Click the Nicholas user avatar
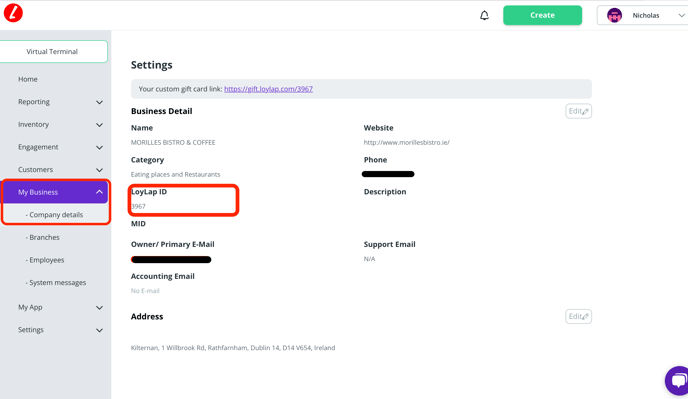The image size is (688, 399). (614, 15)
